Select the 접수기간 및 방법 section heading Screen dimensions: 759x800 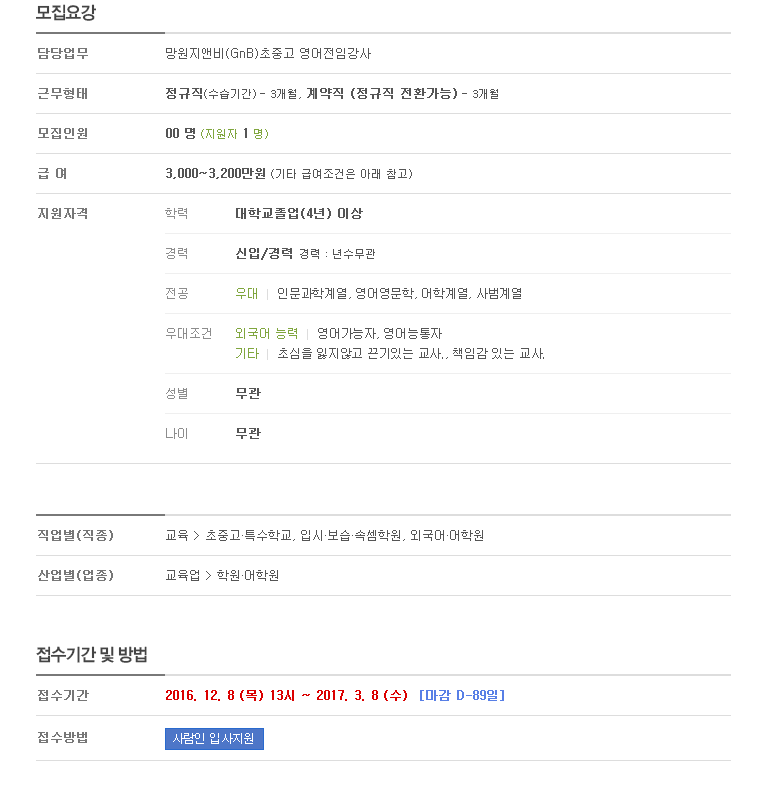[92, 654]
